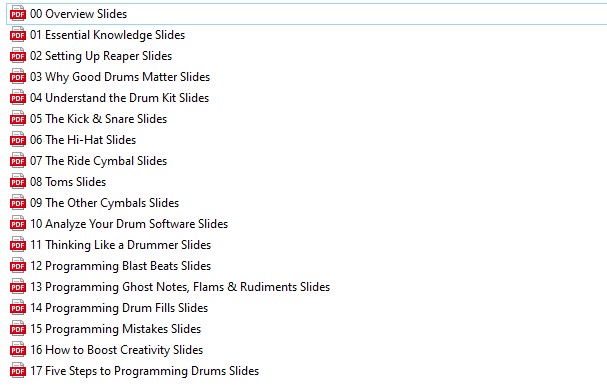Select file name '15 Programming Mistakes Slides'

click(116, 329)
